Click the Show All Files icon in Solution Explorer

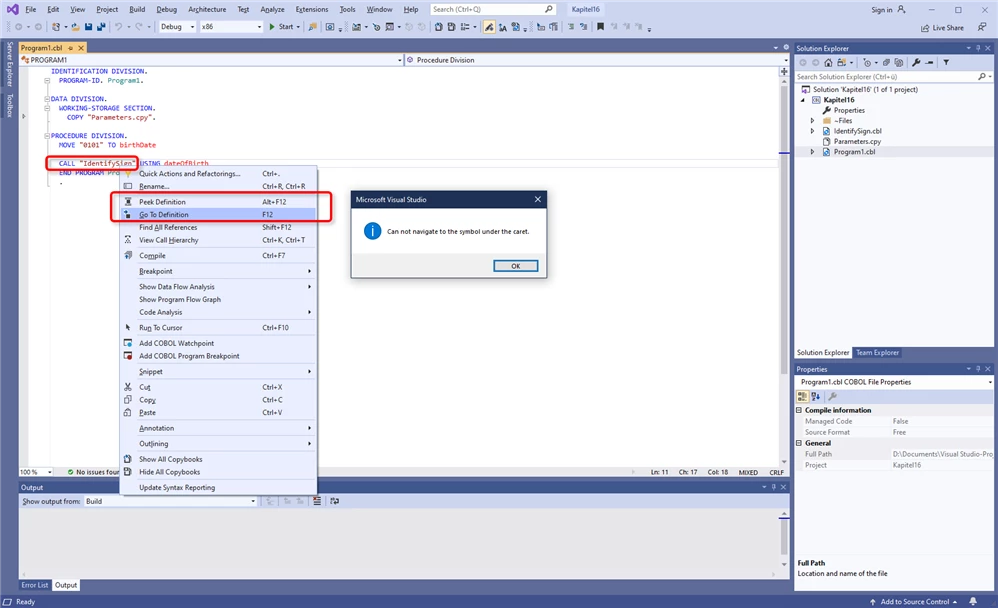tap(899, 62)
